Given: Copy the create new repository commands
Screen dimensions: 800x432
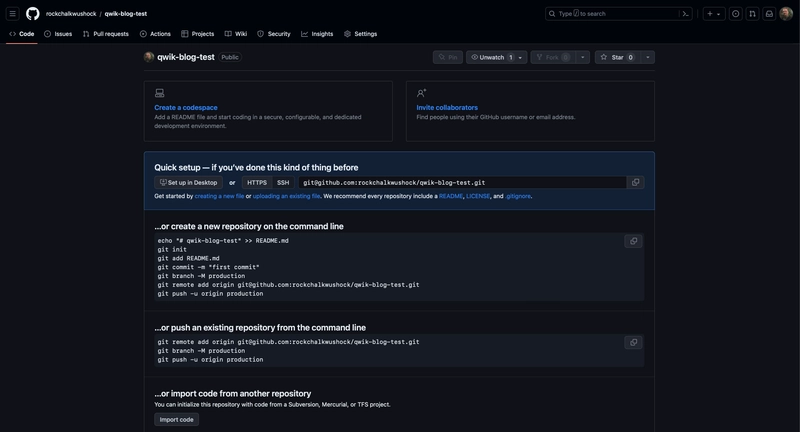Looking at the screenshot, I should [633, 241].
